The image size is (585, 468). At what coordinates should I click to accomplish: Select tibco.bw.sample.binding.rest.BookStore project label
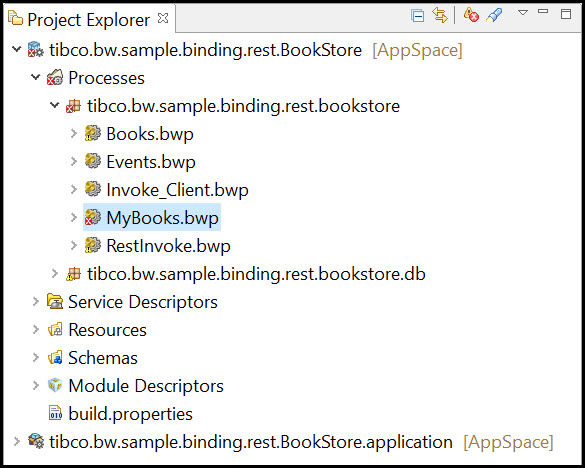pos(206,50)
